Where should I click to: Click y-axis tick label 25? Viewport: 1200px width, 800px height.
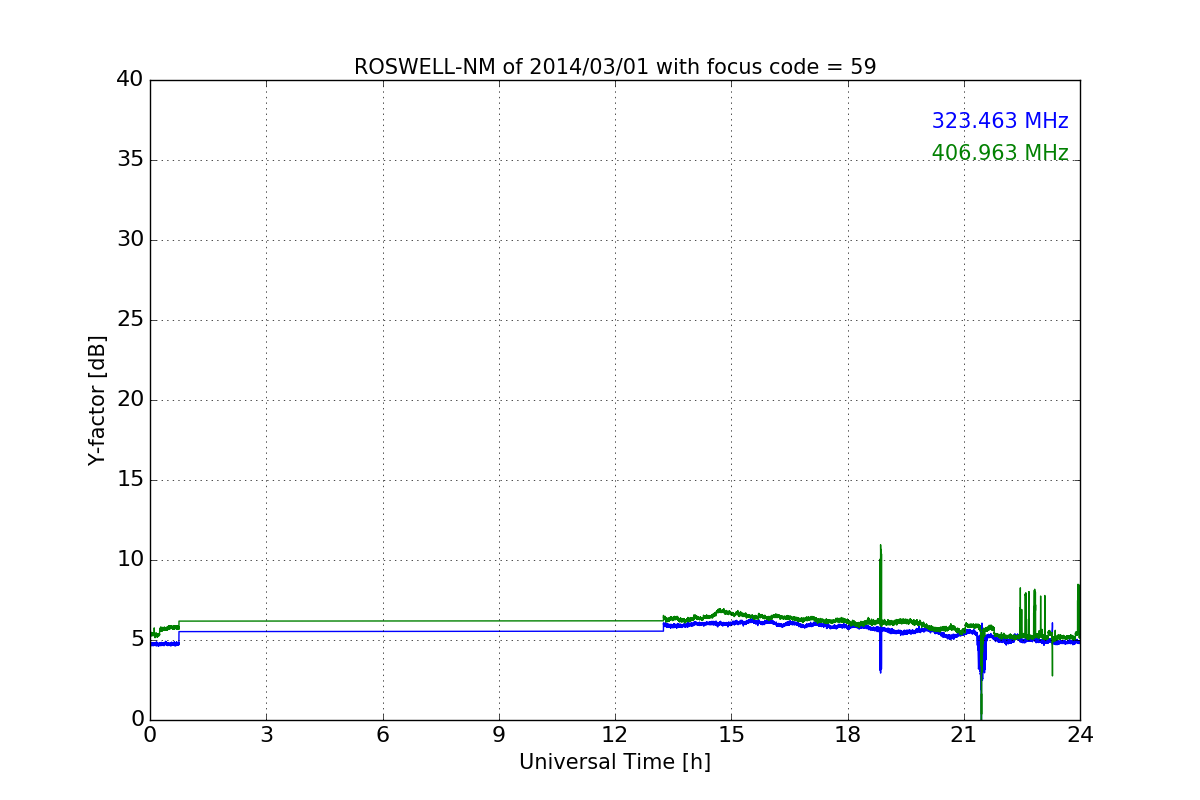pyautogui.click(x=130, y=320)
